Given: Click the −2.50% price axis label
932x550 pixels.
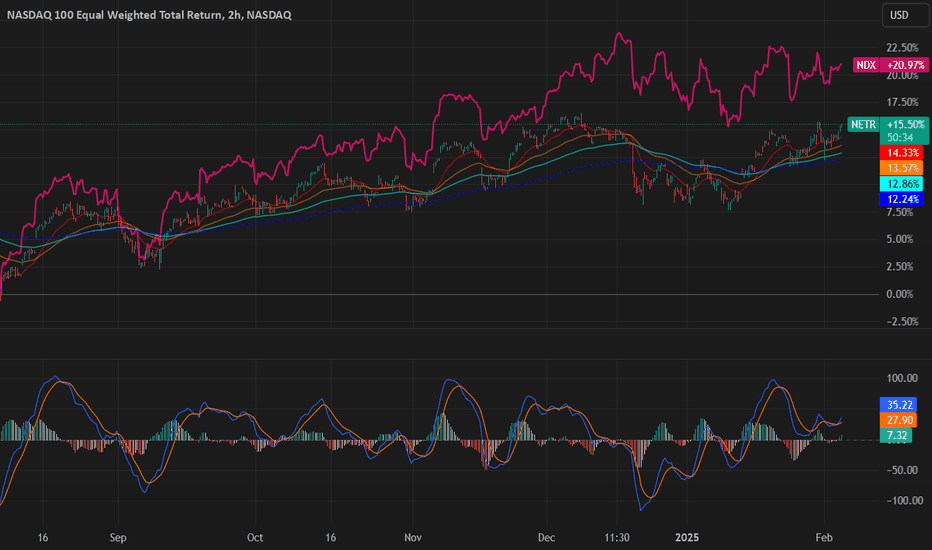Looking at the screenshot, I should 902,322.
